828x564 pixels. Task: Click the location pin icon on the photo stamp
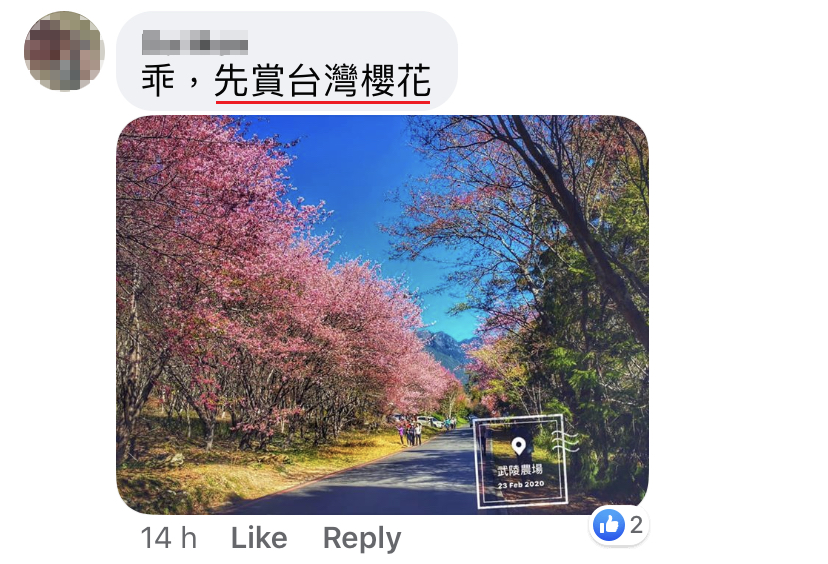tap(519, 446)
